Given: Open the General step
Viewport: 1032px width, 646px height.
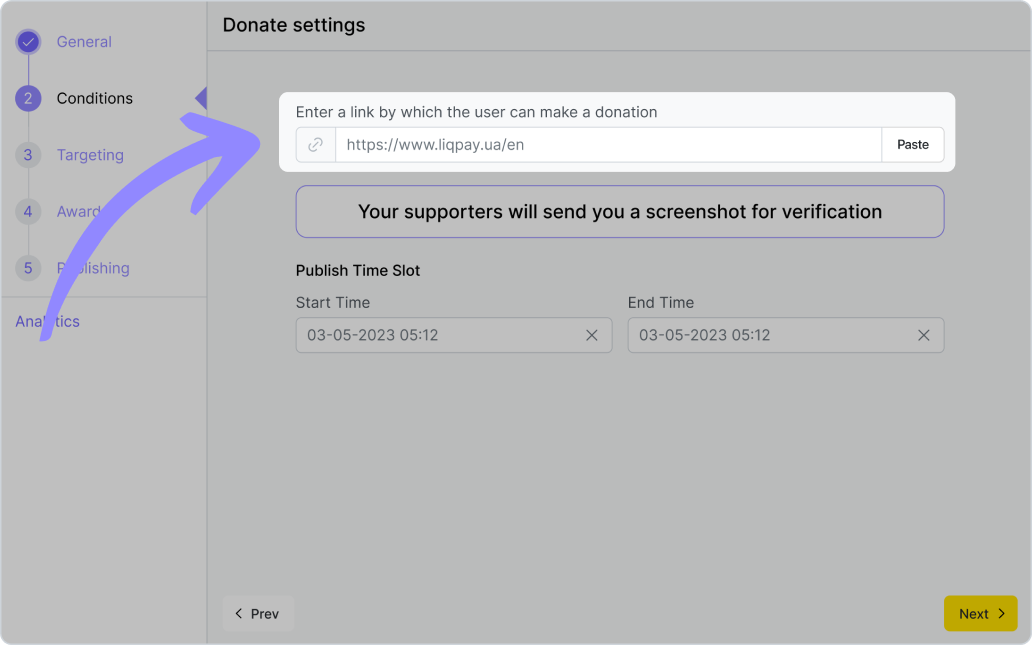Looking at the screenshot, I should coord(84,42).
